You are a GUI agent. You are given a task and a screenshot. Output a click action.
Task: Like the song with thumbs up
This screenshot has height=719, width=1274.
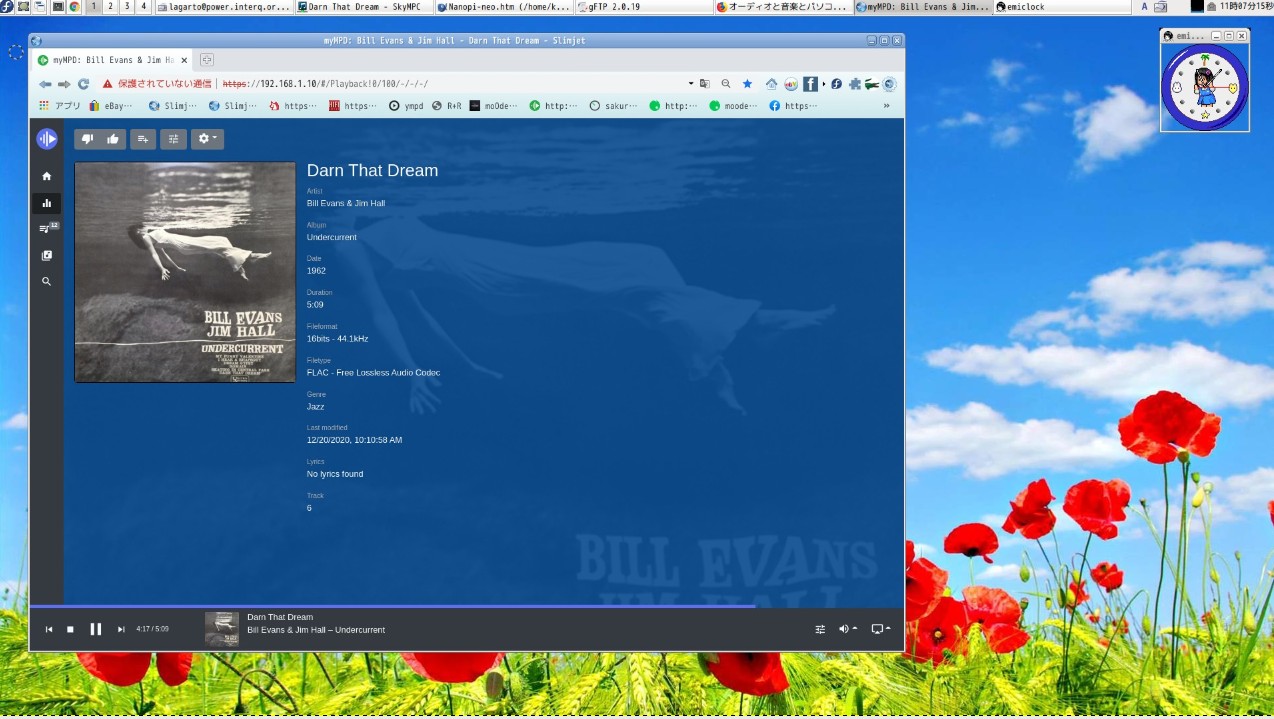112,139
